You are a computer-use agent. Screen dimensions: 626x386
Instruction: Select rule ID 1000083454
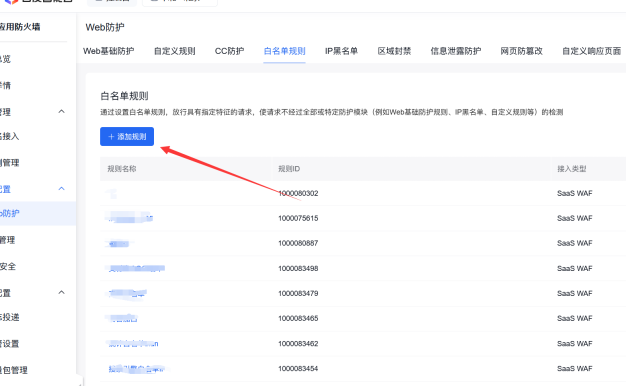pos(298,368)
